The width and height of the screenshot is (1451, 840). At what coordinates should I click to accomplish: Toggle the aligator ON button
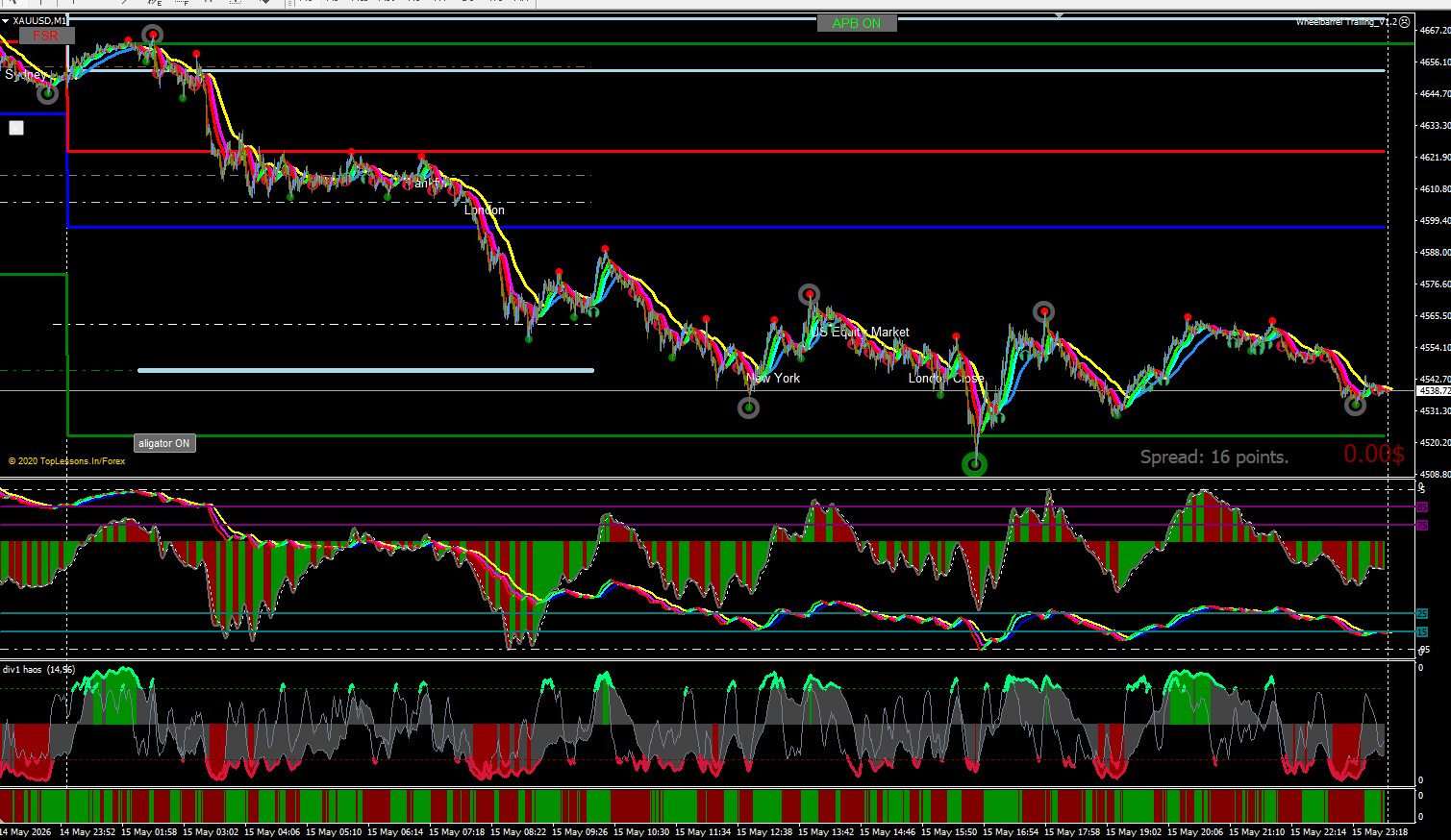(164, 443)
